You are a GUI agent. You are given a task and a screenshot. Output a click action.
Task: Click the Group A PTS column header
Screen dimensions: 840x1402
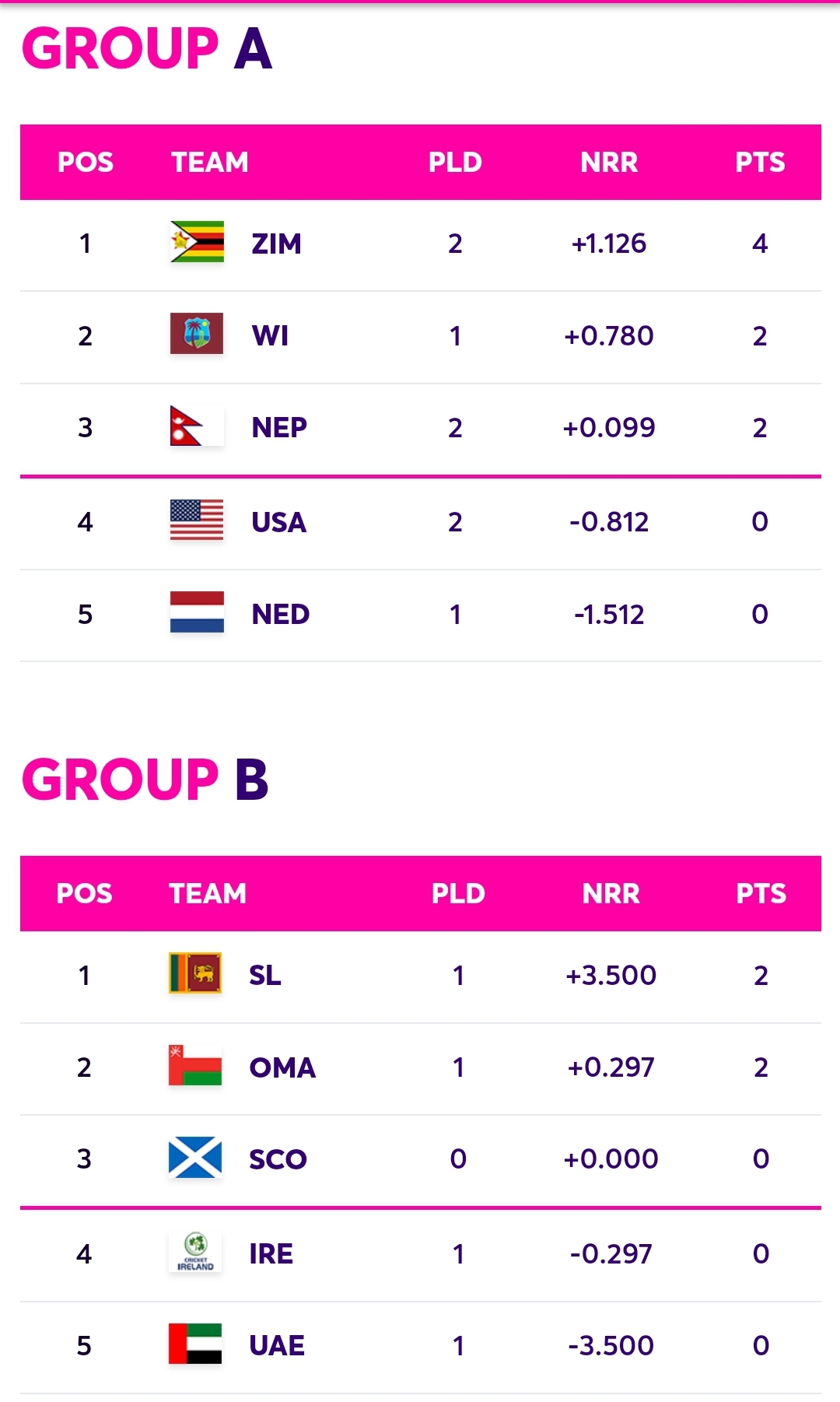coord(760,162)
